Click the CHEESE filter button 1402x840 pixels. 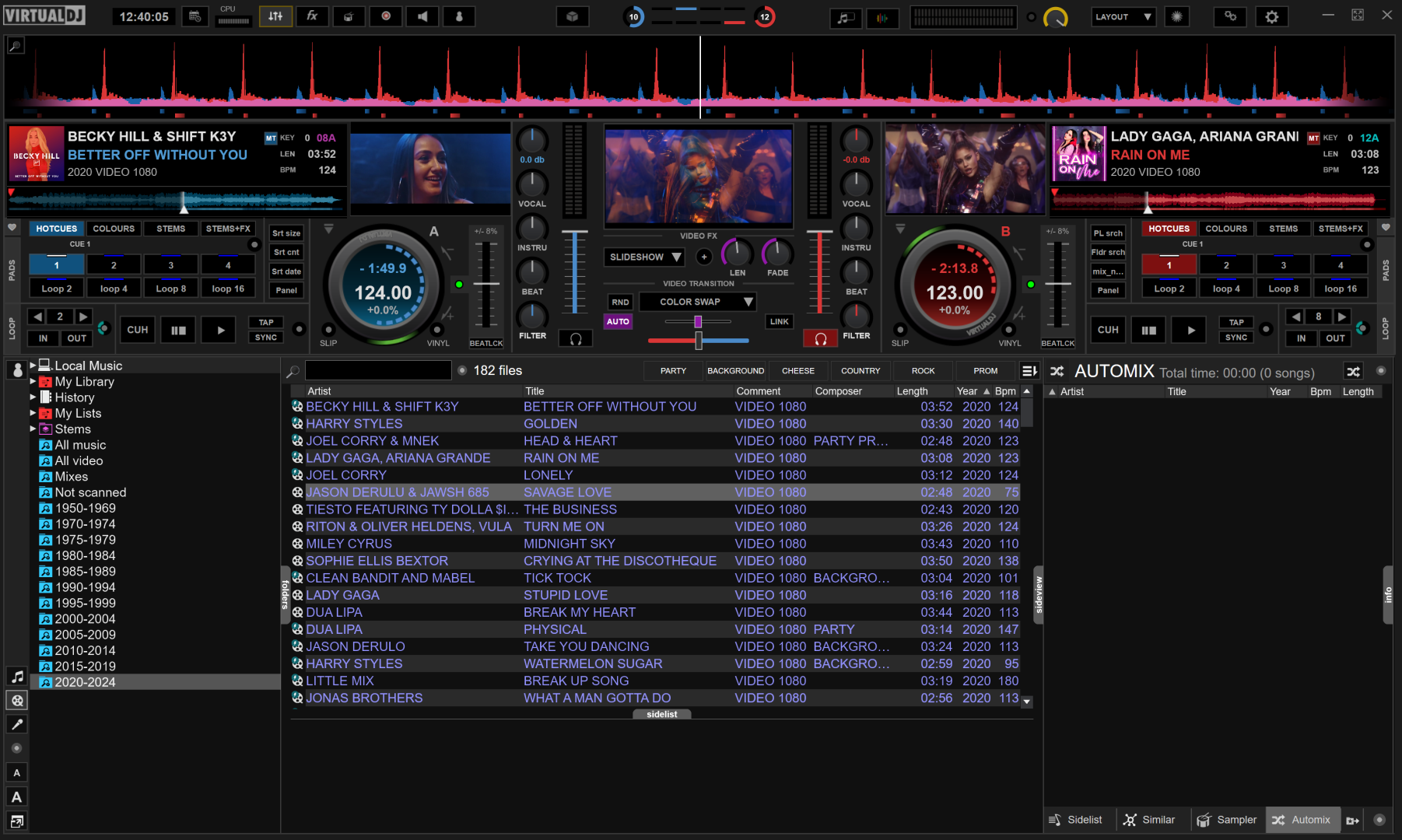(798, 371)
